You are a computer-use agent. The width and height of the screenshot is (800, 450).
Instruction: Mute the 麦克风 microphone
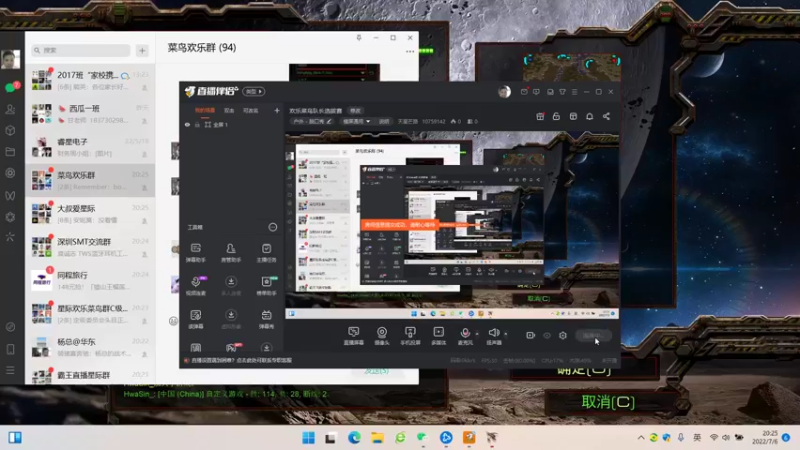(x=465, y=336)
